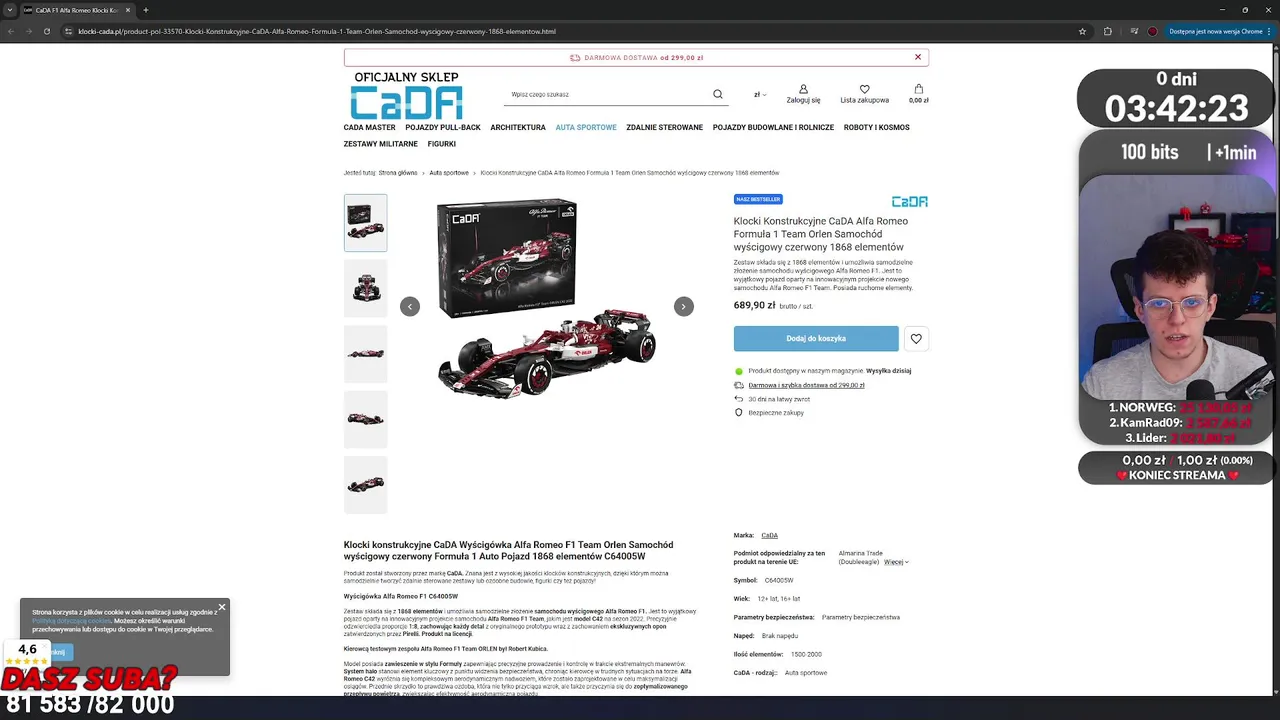1280x720 pixels.
Task: Click the browser back arrow
Action: point(10,31)
